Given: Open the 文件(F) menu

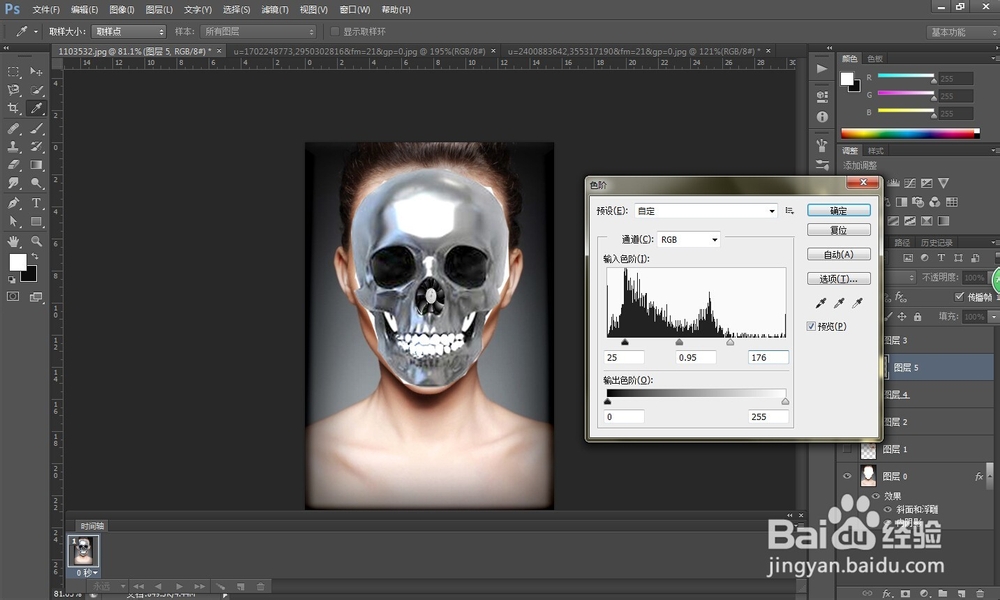Looking at the screenshot, I should click(46, 10).
